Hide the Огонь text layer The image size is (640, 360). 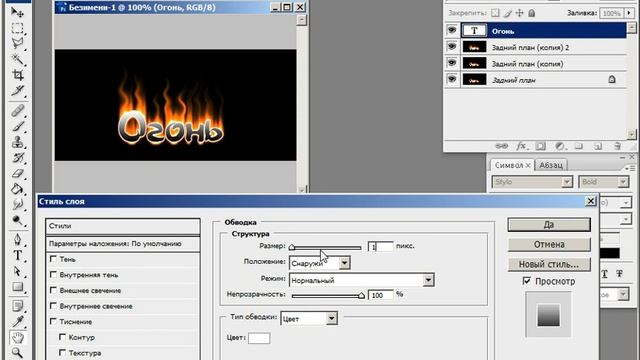(452, 30)
